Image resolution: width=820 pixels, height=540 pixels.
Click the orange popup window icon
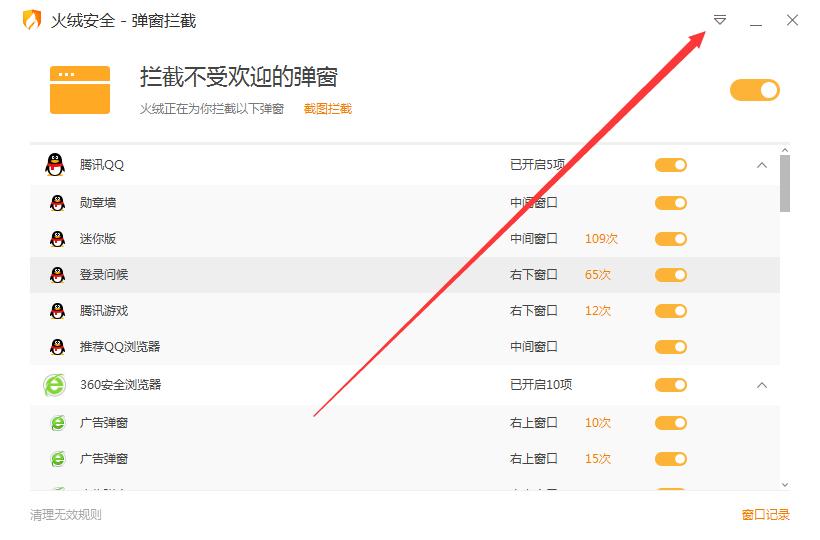79,89
